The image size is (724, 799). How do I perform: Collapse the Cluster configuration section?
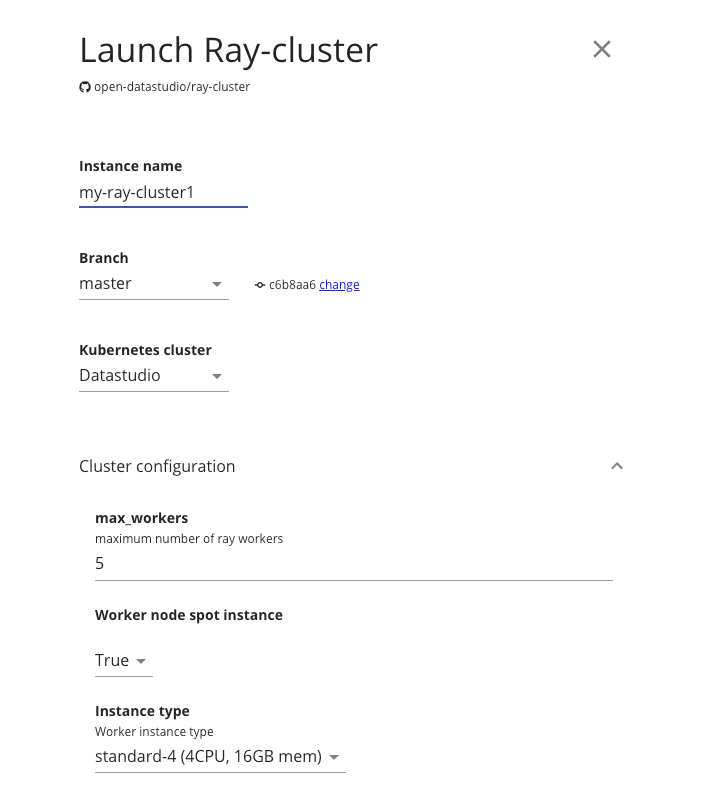[617, 466]
